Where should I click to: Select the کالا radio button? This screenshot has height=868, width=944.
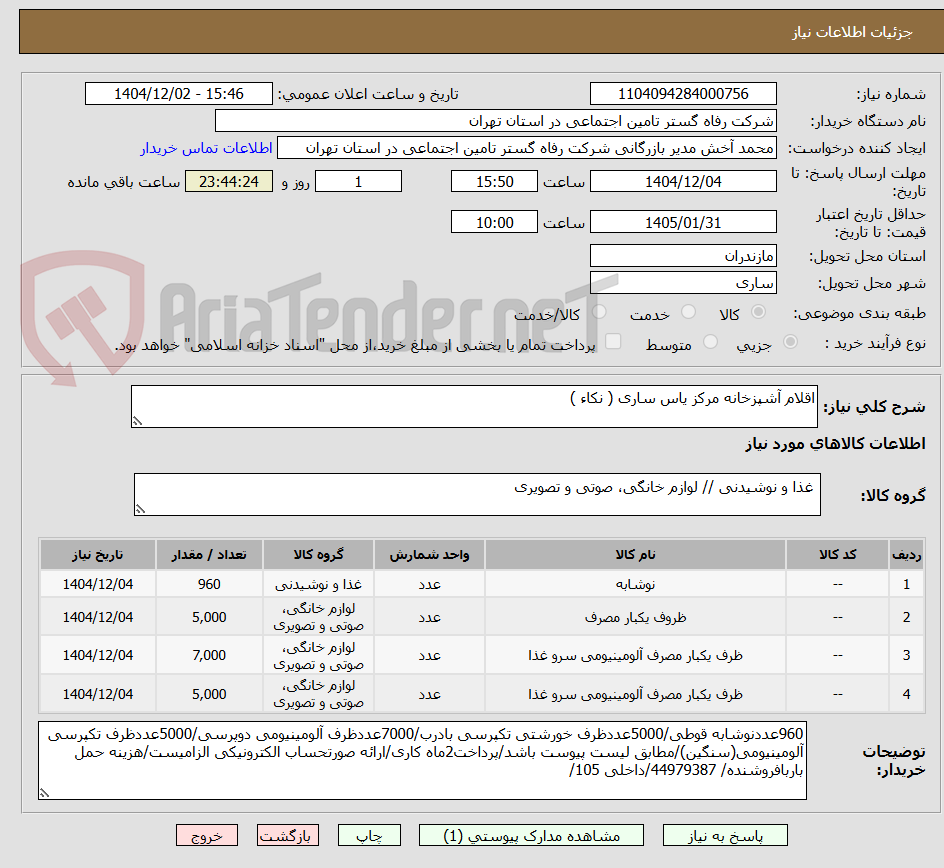pos(758,312)
